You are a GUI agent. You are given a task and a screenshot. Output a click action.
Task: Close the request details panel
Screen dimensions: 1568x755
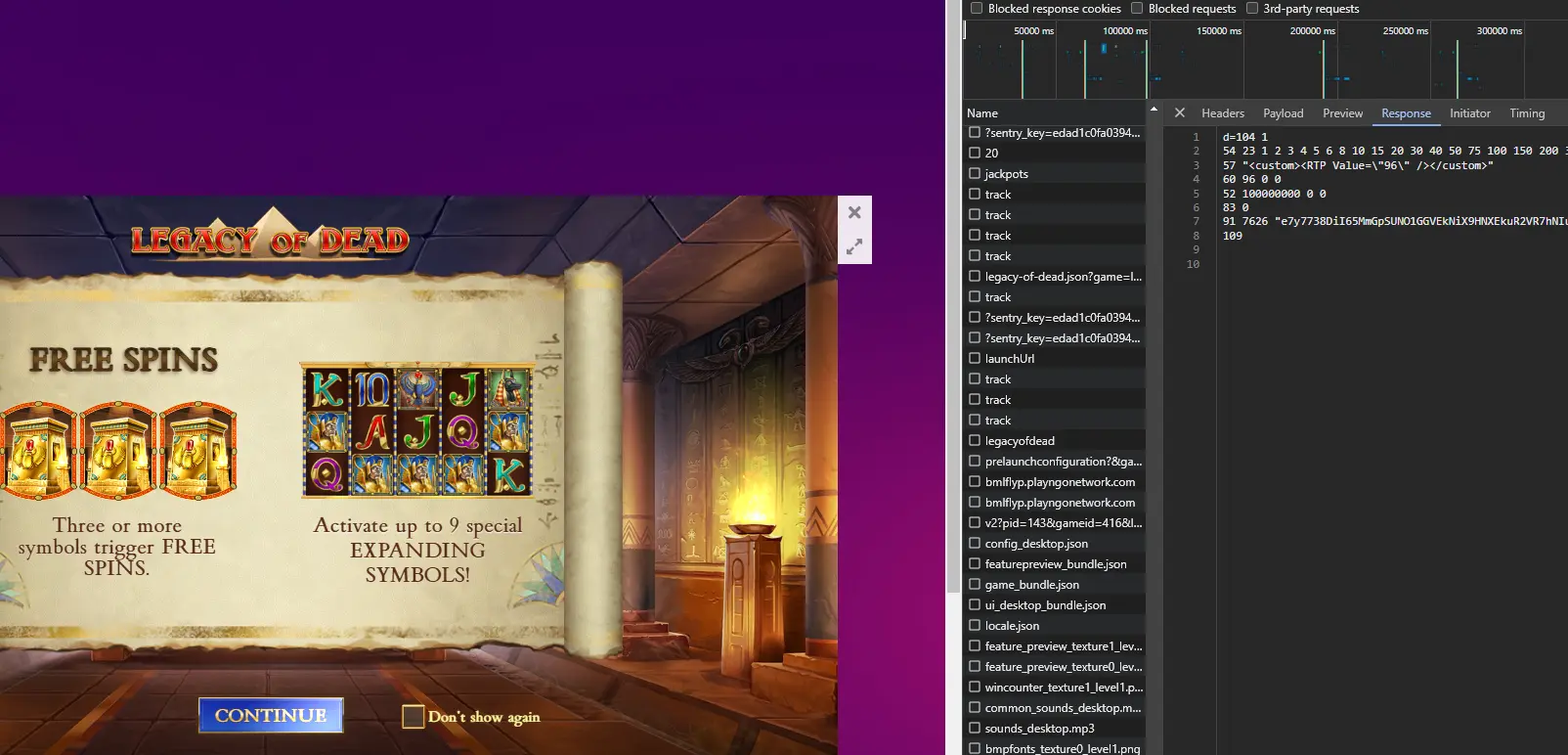pos(1180,113)
